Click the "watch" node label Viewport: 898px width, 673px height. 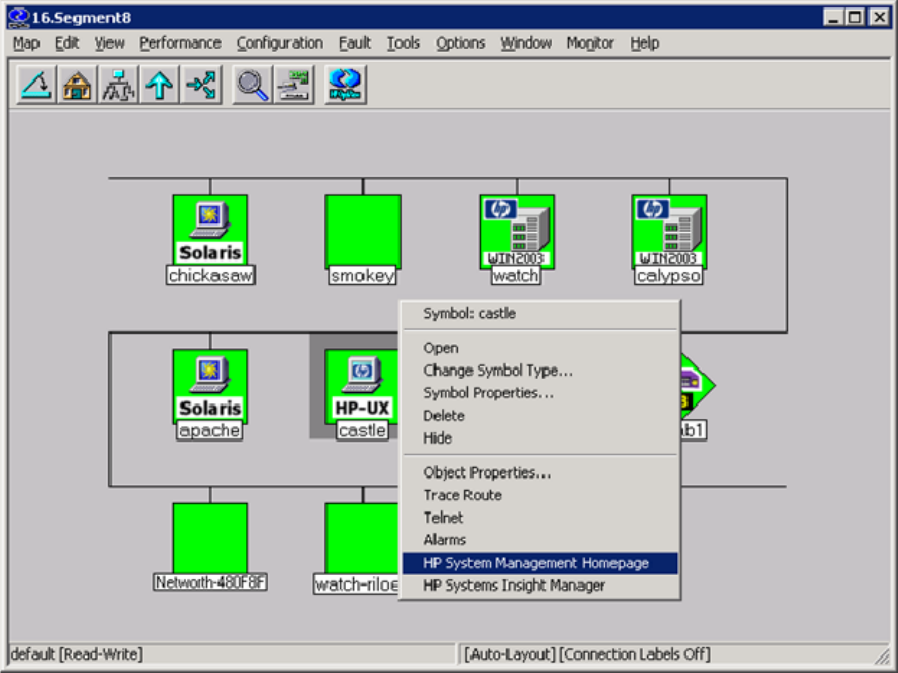(x=515, y=276)
